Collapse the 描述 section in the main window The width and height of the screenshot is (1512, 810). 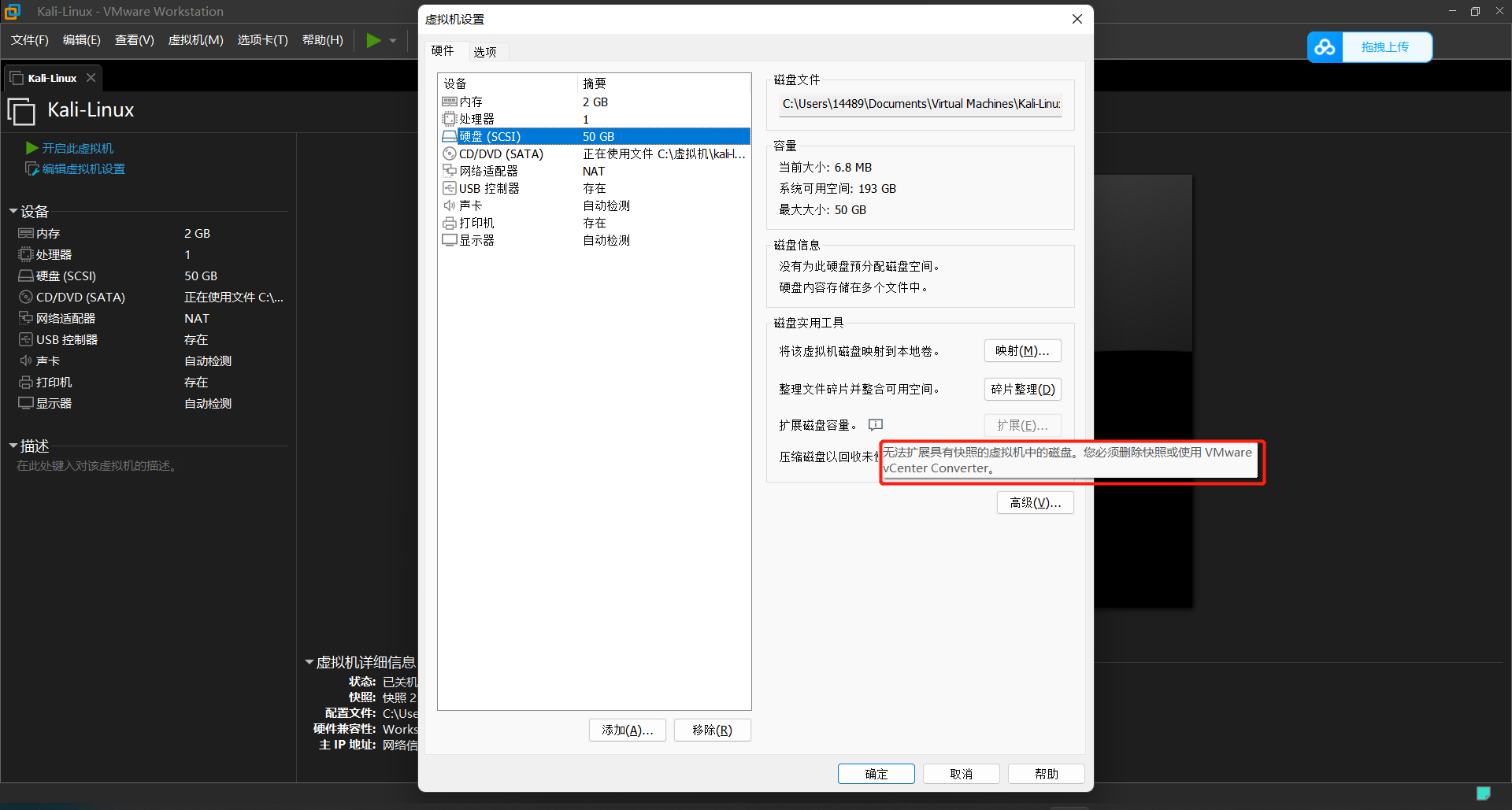[x=13, y=446]
